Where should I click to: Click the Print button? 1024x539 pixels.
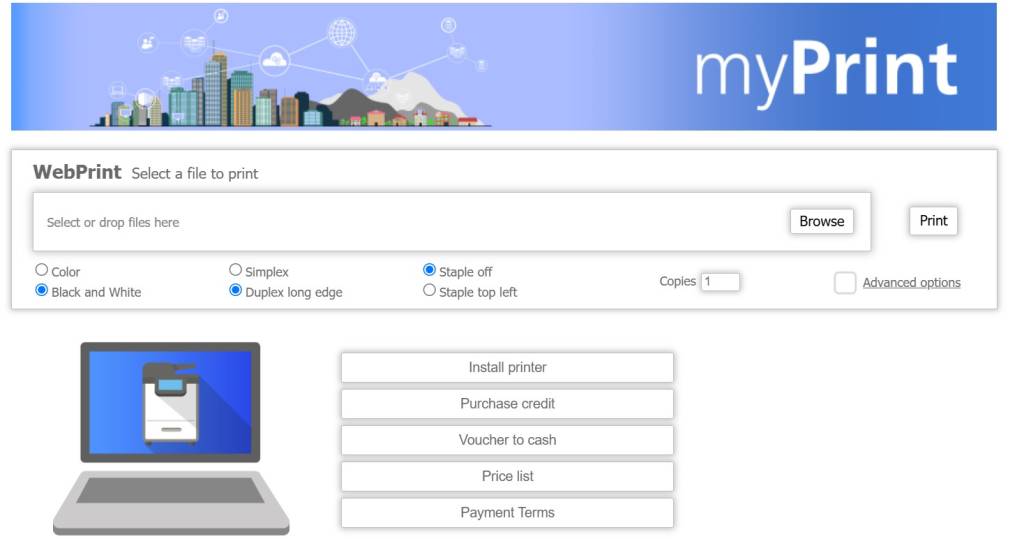coord(934,221)
